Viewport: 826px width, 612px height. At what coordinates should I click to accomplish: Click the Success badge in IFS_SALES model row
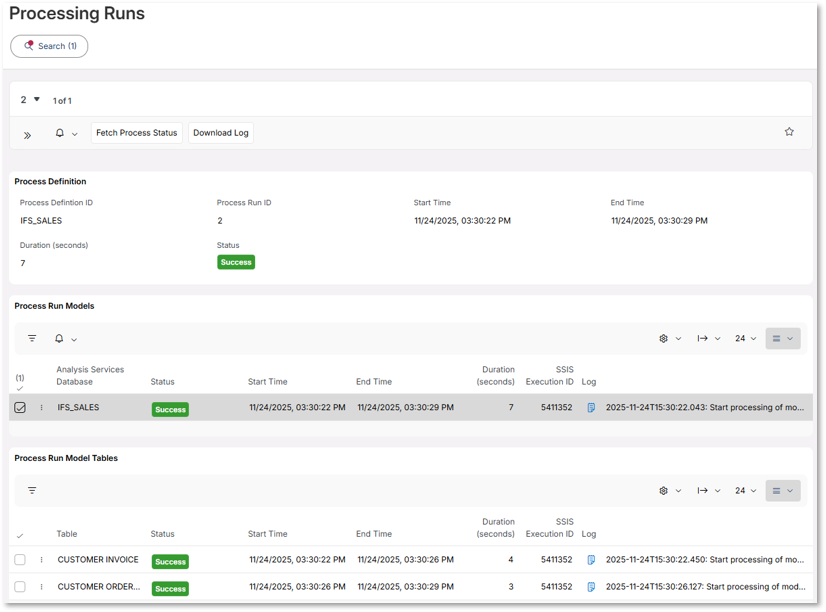pyautogui.click(x=170, y=410)
